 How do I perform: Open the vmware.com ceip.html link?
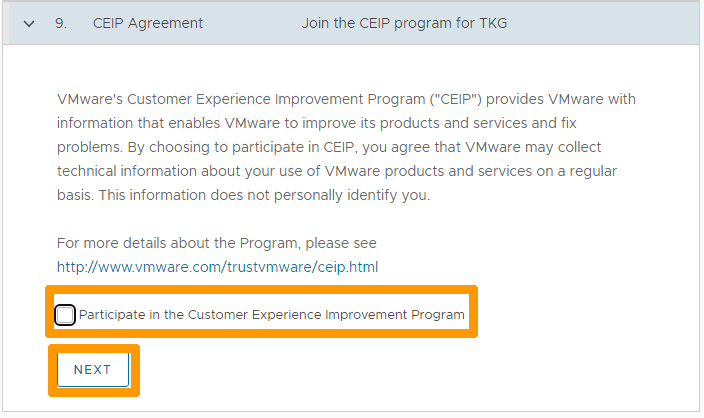pos(217,267)
